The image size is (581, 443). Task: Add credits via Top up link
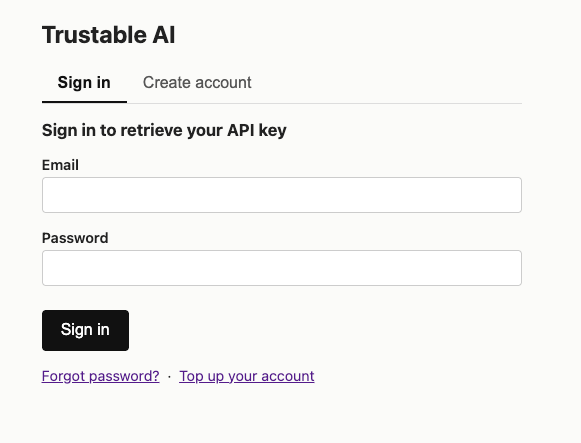[x=247, y=376]
